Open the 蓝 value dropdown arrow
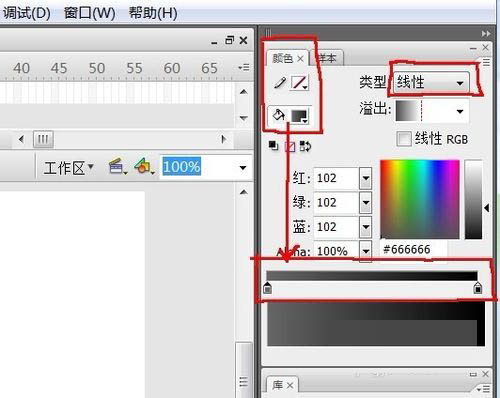 point(366,227)
